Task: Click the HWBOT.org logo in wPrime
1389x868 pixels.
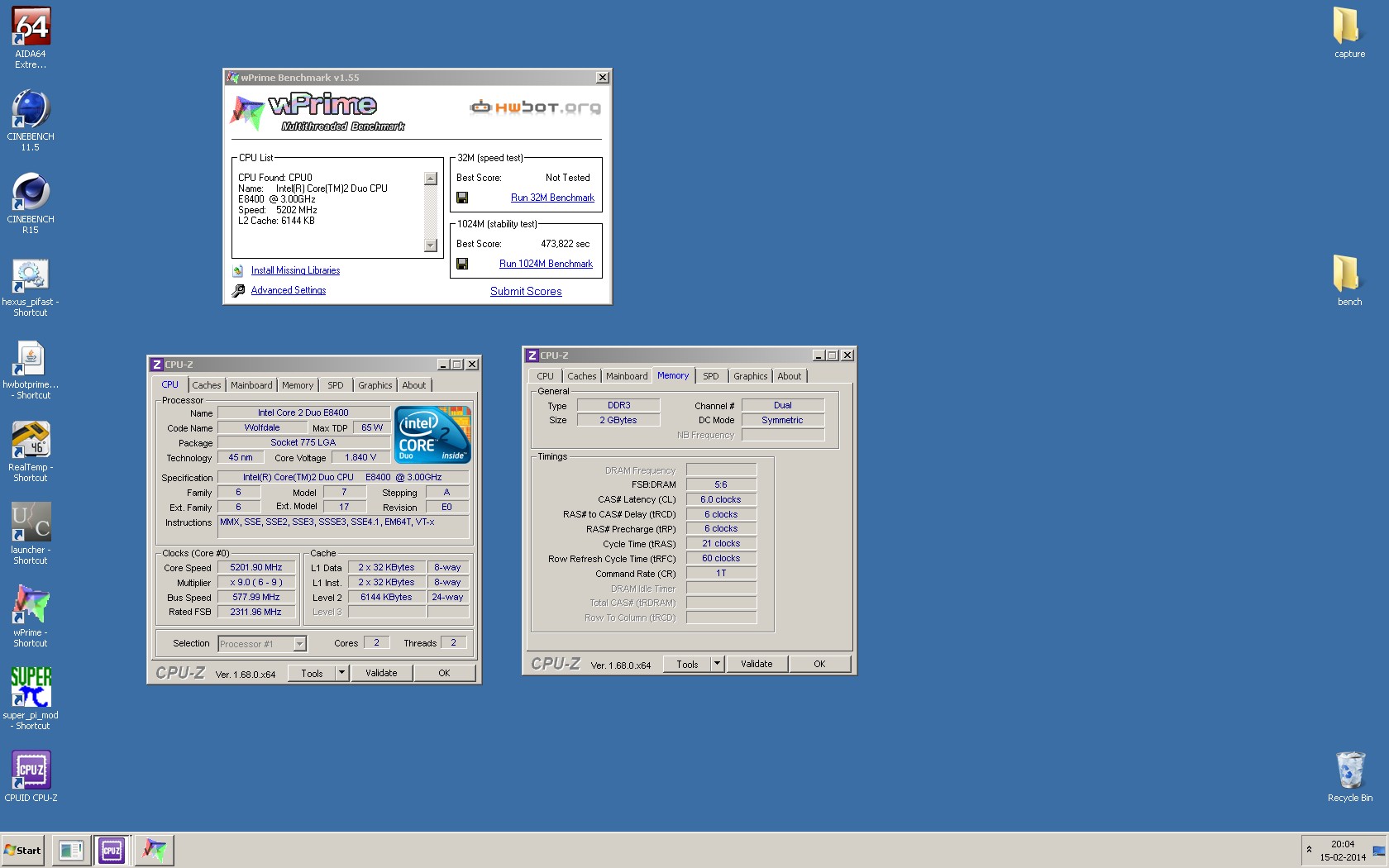Action: click(535, 107)
